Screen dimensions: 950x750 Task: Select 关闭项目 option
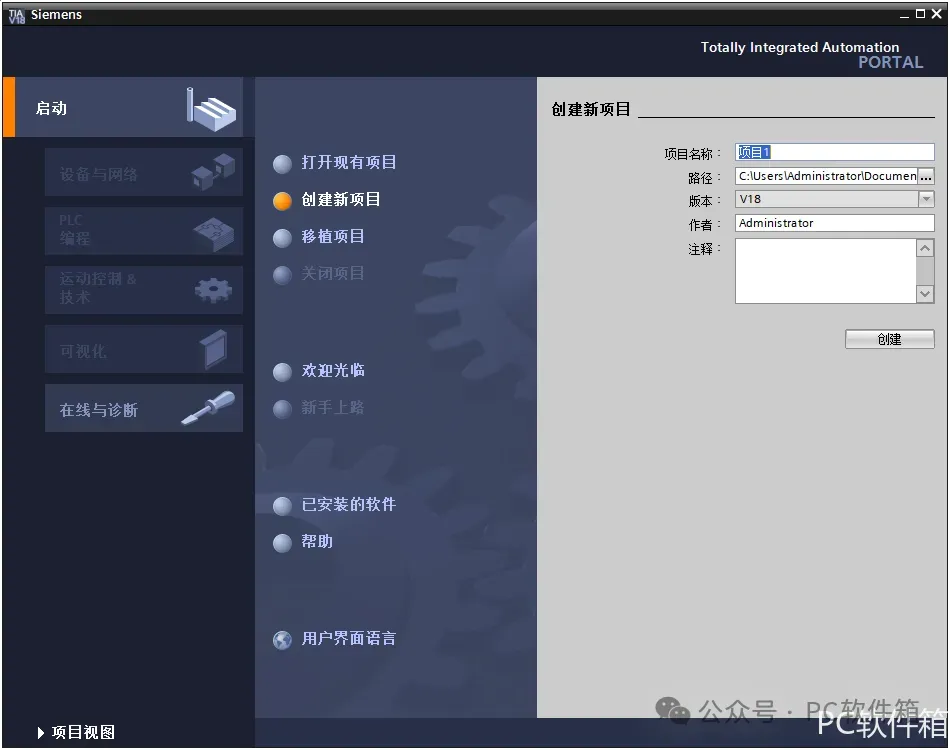(333, 273)
